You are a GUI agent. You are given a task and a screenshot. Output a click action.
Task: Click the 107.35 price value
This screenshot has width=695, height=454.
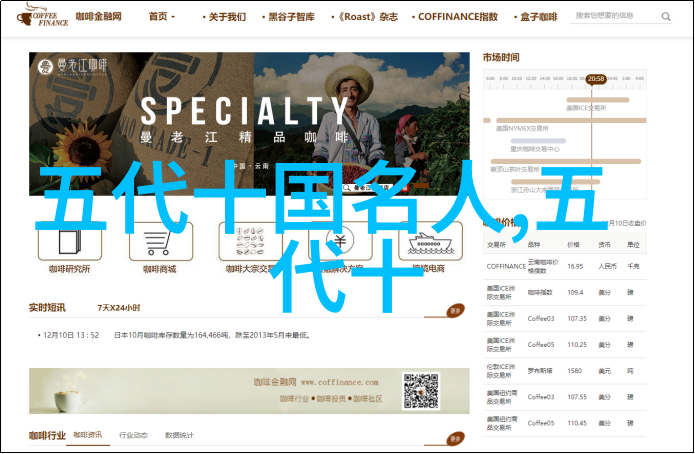click(x=577, y=319)
